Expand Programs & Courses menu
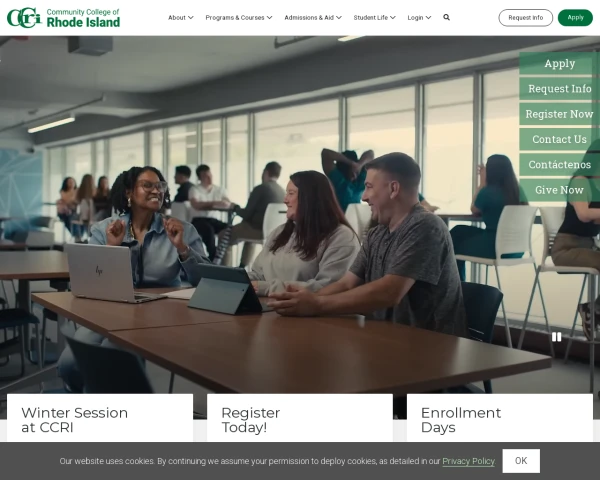Screen dimensions: 600x480 (239, 18)
